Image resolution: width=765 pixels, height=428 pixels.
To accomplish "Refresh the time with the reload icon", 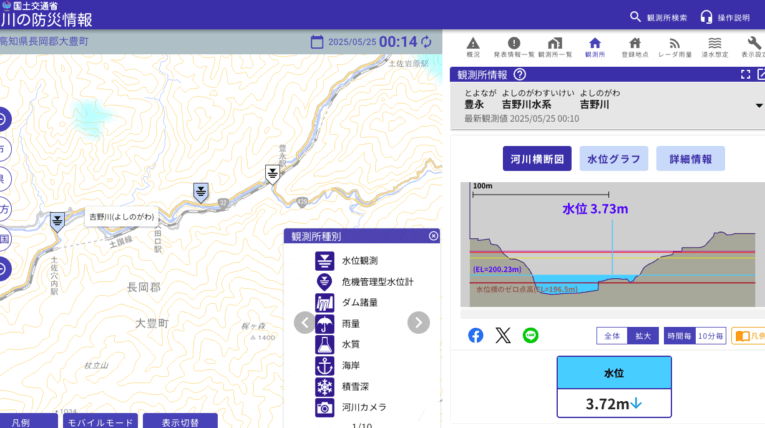I will 426,42.
